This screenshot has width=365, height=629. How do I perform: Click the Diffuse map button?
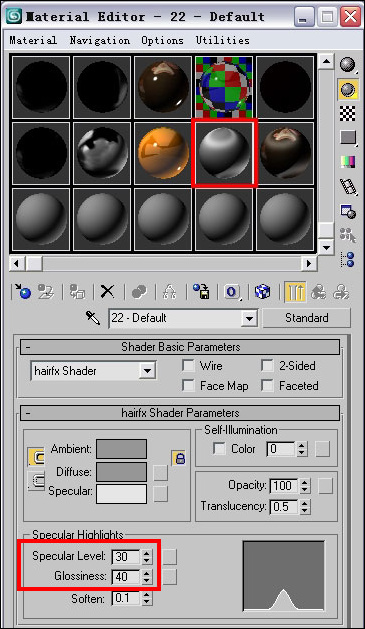[x=160, y=473]
